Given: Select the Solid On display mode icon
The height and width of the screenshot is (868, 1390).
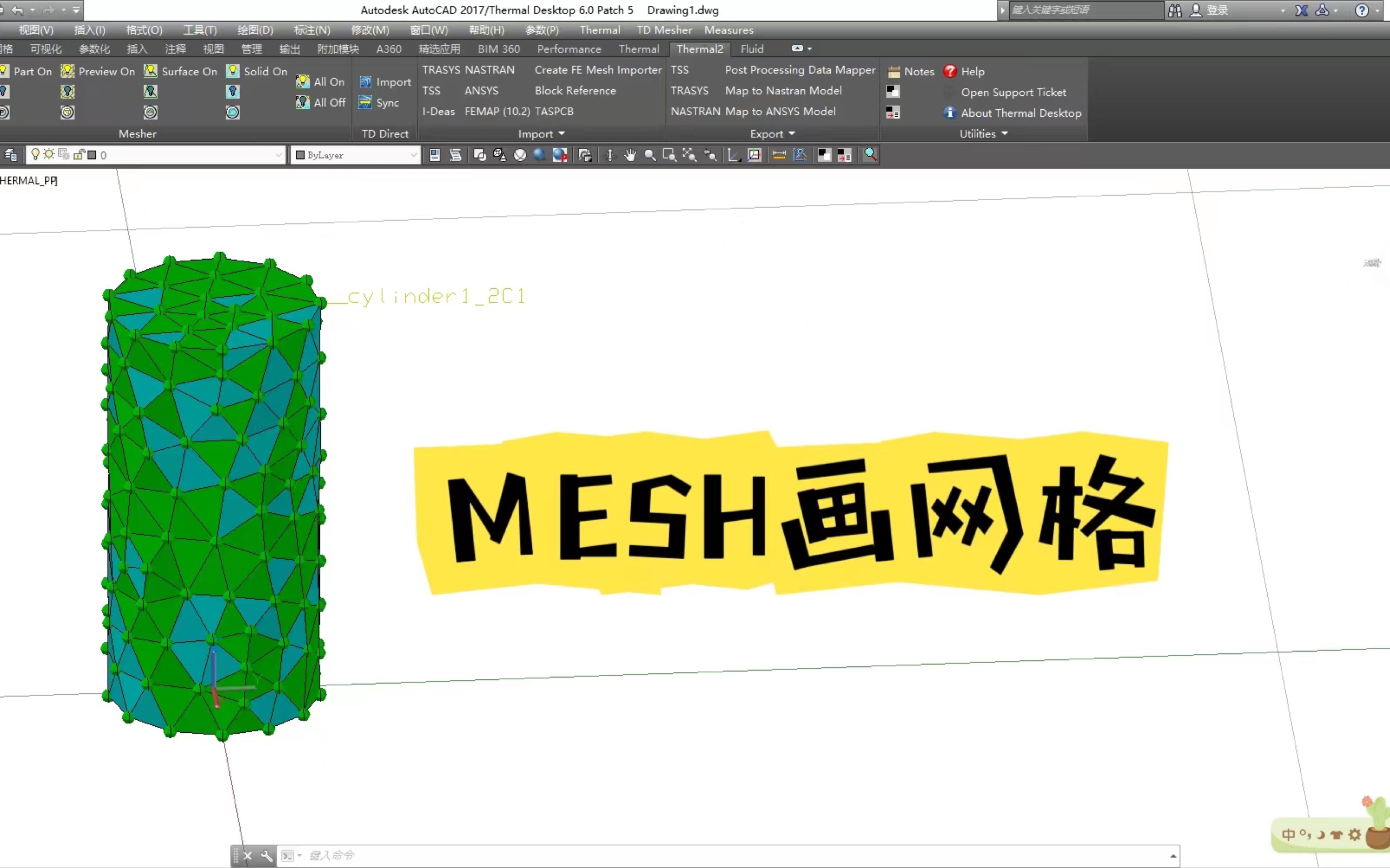Looking at the screenshot, I should (233, 70).
